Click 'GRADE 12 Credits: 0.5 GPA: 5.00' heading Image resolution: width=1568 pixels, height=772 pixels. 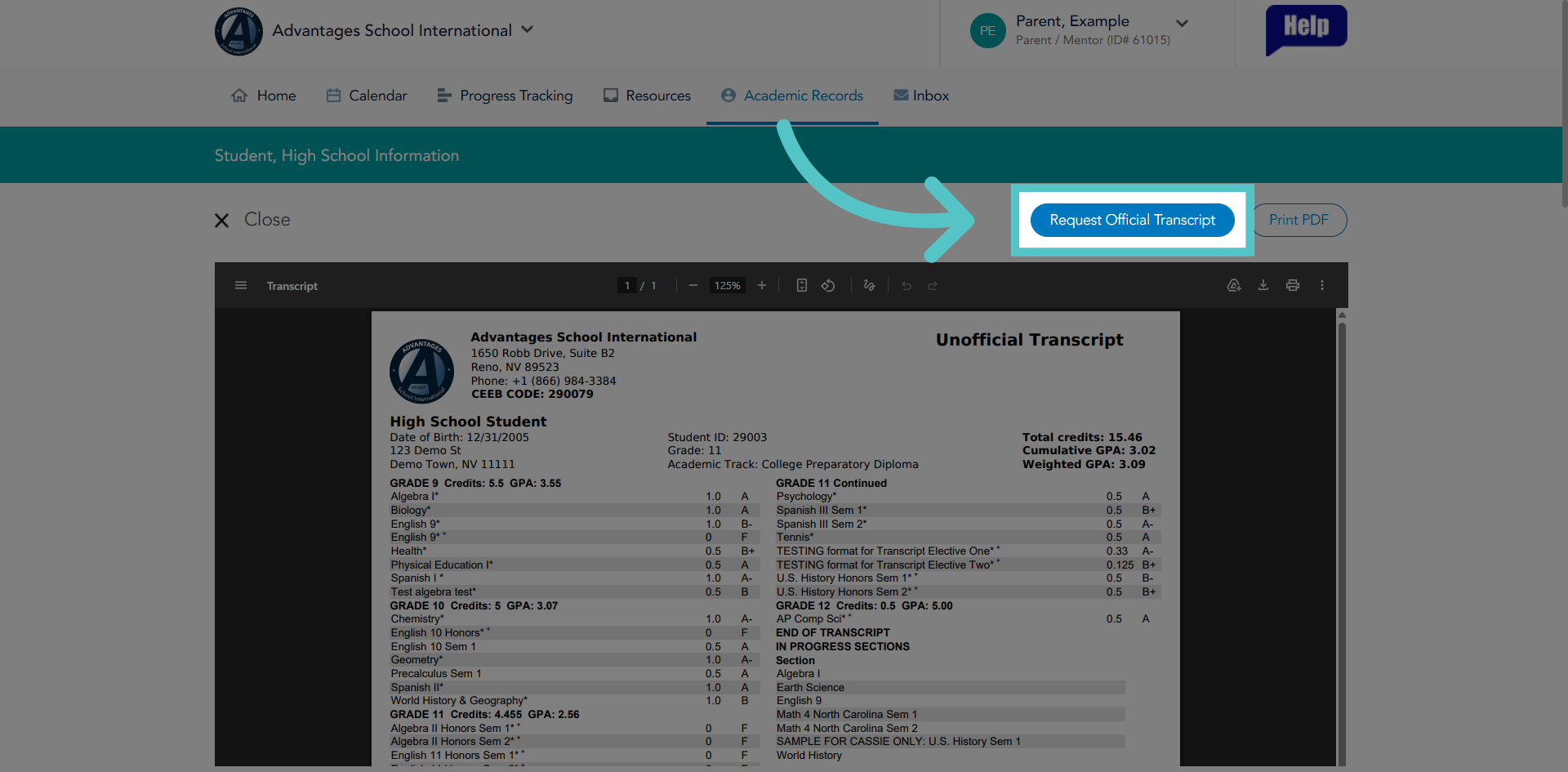point(864,606)
